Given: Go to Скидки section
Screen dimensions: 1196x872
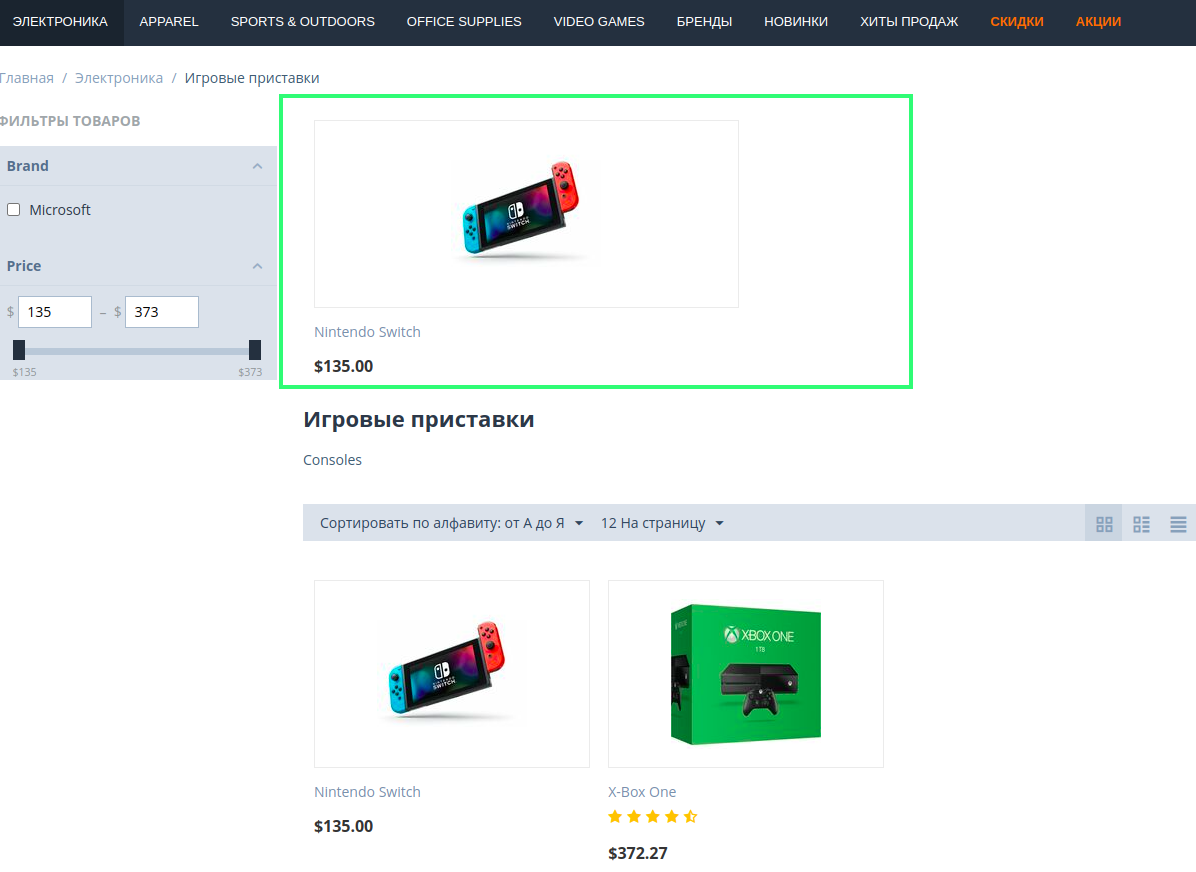Looking at the screenshot, I should click(x=1017, y=22).
